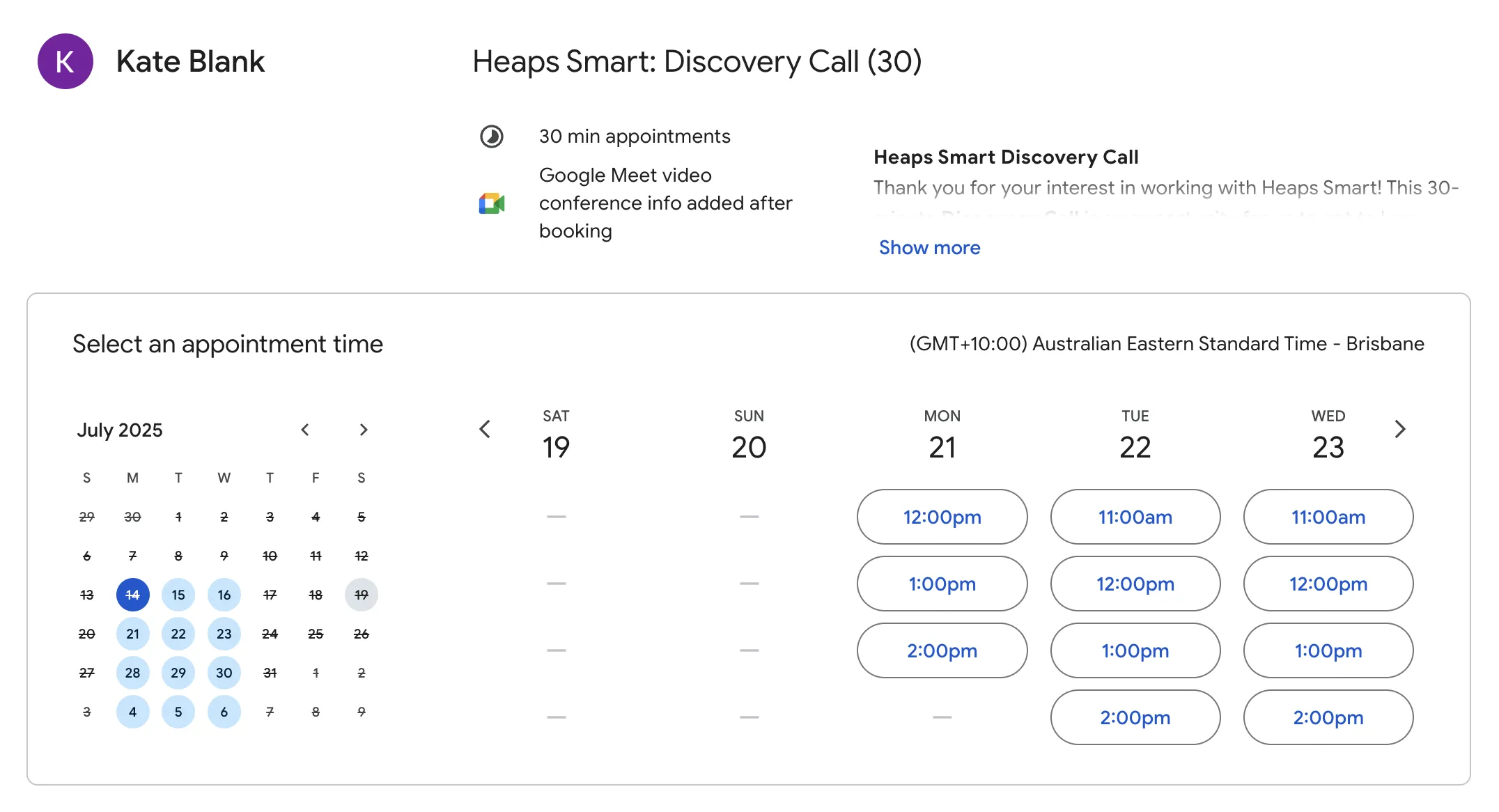Book Monday 21 at 2:00pm
Viewport: 1499px width, 812px height.
pyautogui.click(x=942, y=650)
